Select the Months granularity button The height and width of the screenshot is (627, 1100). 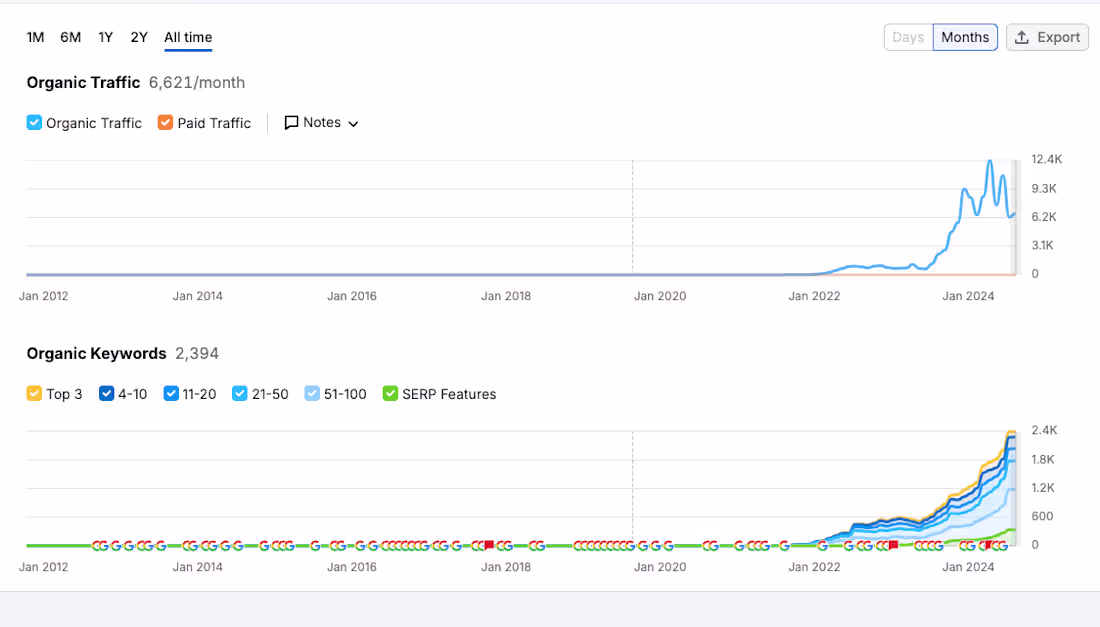click(965, 37)
